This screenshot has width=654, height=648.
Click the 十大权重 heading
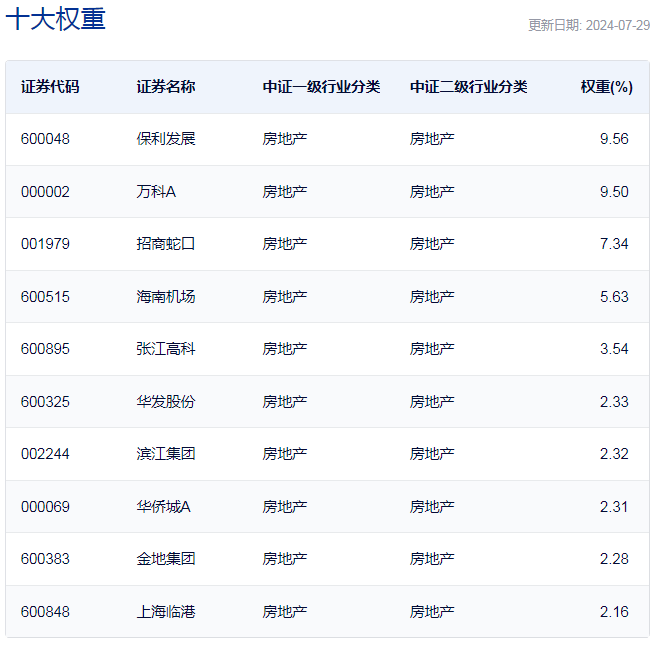pyautogui.click(x=55, y=18)
